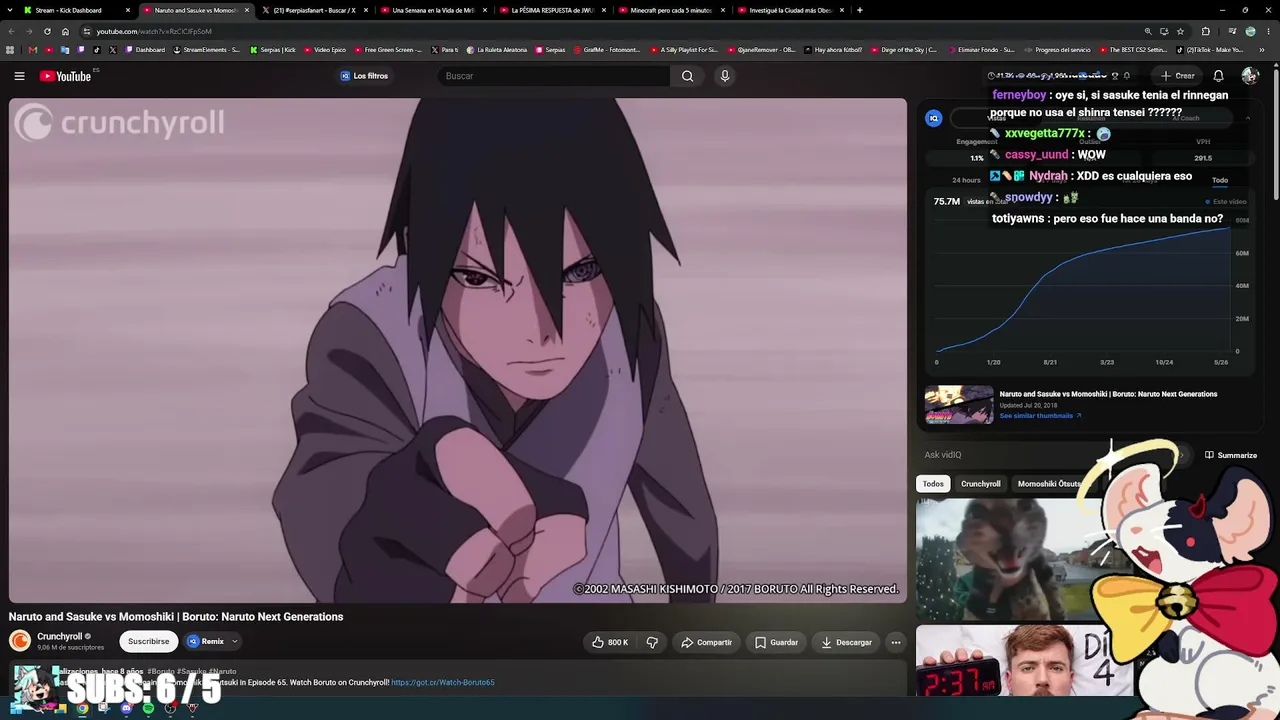
Task: Save the video with Guardar
Action: [x=776, y=642]
